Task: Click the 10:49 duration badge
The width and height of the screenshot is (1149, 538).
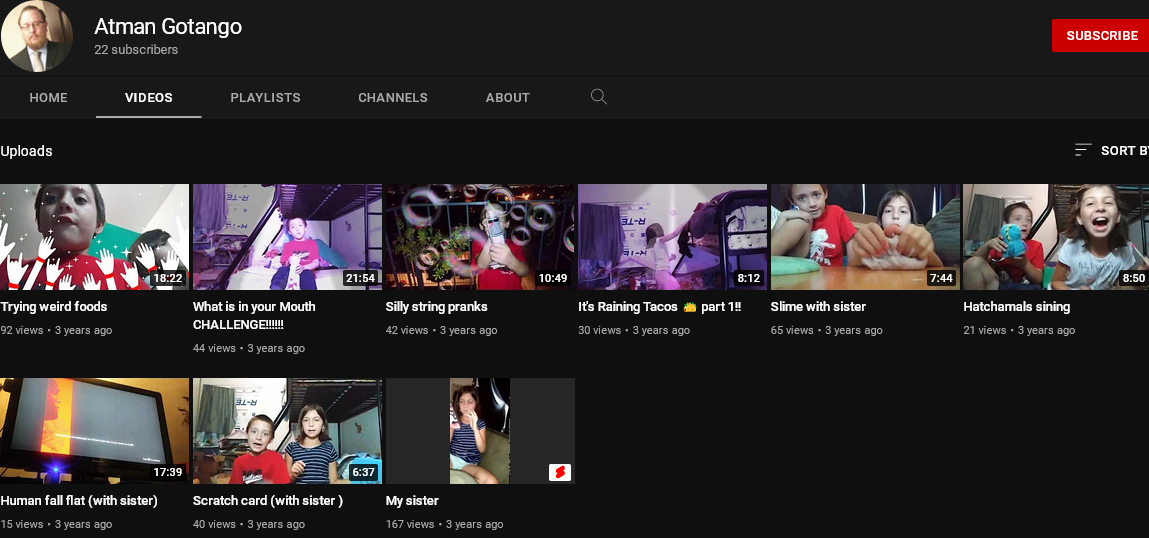Action: pos(553,279)
